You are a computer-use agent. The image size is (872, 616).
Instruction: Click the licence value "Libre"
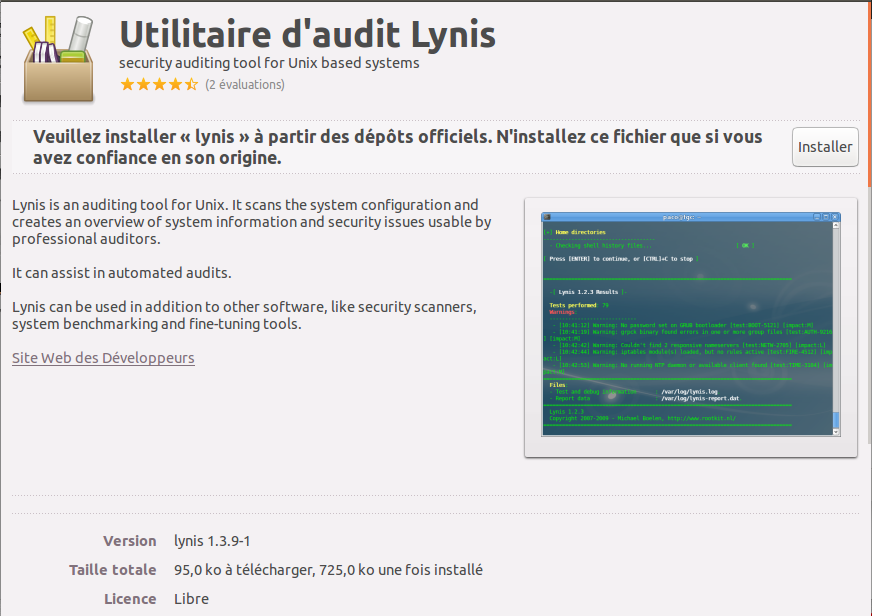point(191,599)
